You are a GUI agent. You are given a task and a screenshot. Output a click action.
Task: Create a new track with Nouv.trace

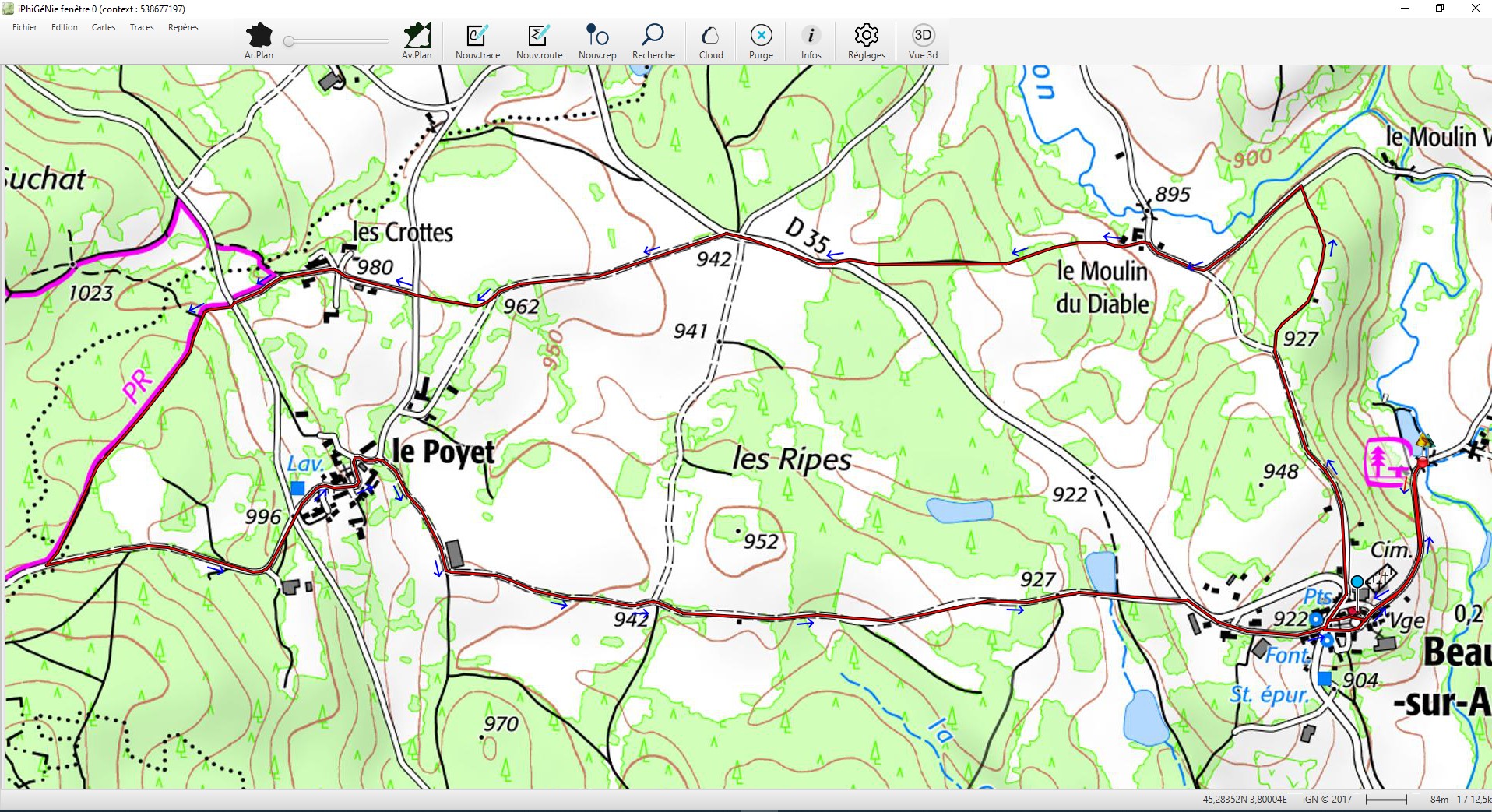pyautogui.click(x=477, y=36)
